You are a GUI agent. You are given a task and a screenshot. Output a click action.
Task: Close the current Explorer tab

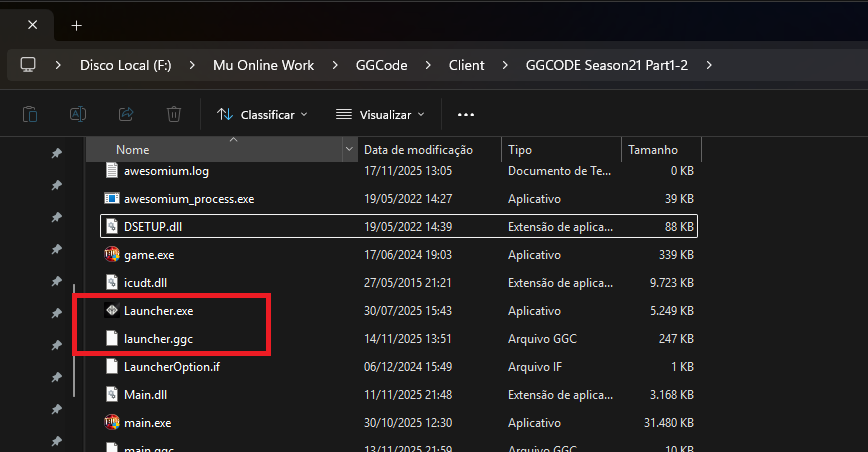click(33, 25)
